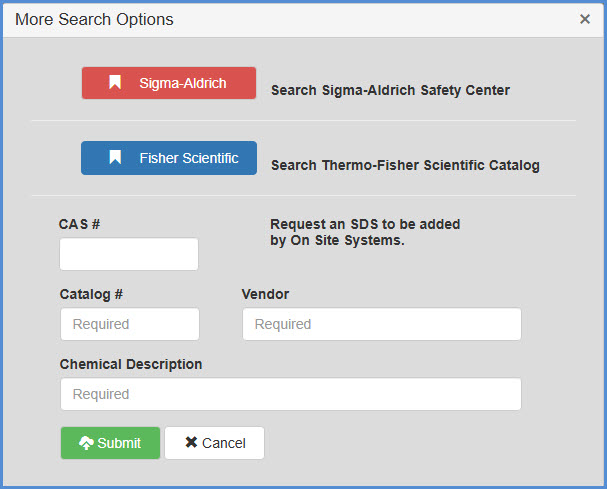607x489 pixels.
Task: Click the 'Chemical Description' field label
Action: 131,364
